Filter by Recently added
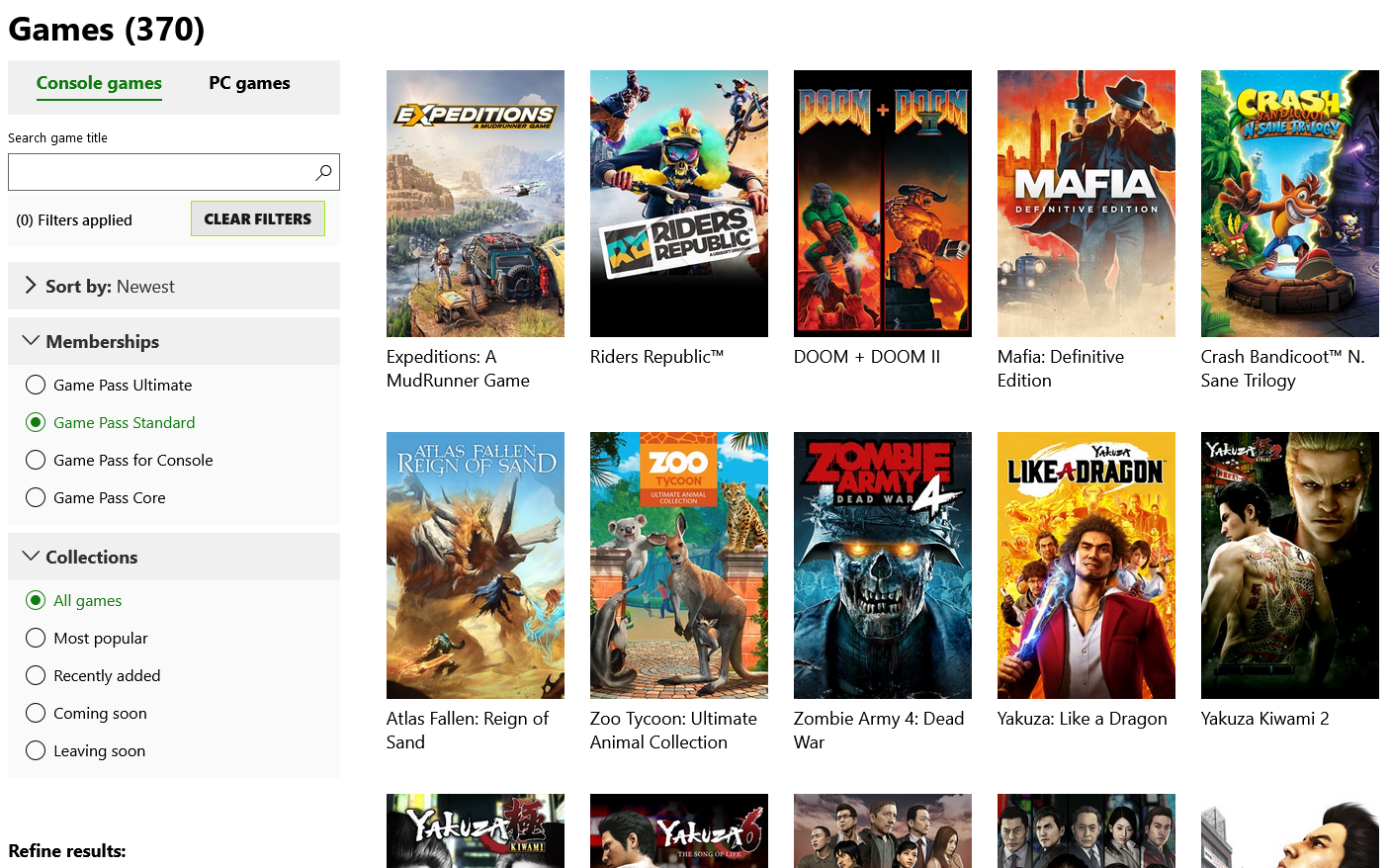This screenshot has height=868, width=1391. tap(36, 675)
